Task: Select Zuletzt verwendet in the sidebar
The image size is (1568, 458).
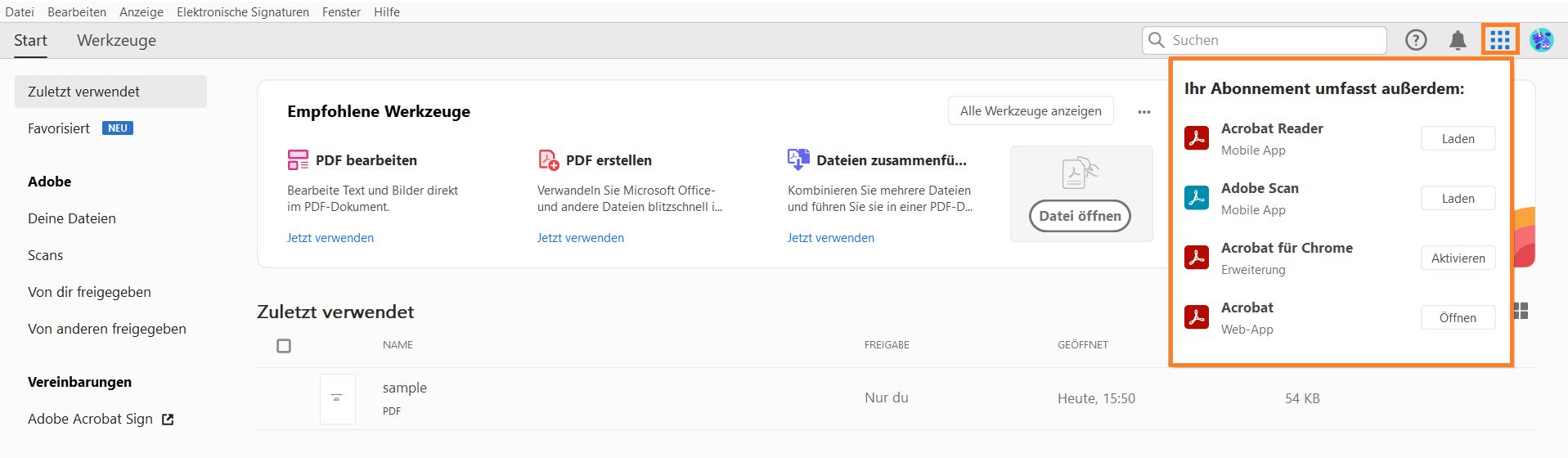Action: [110, 92]
